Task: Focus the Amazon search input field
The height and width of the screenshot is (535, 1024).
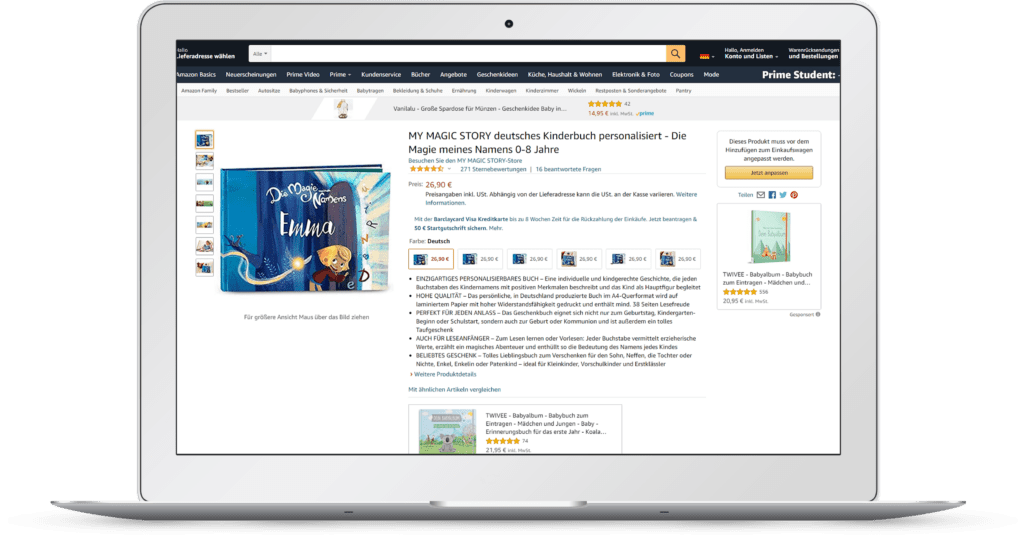Action: pos(468,54)
